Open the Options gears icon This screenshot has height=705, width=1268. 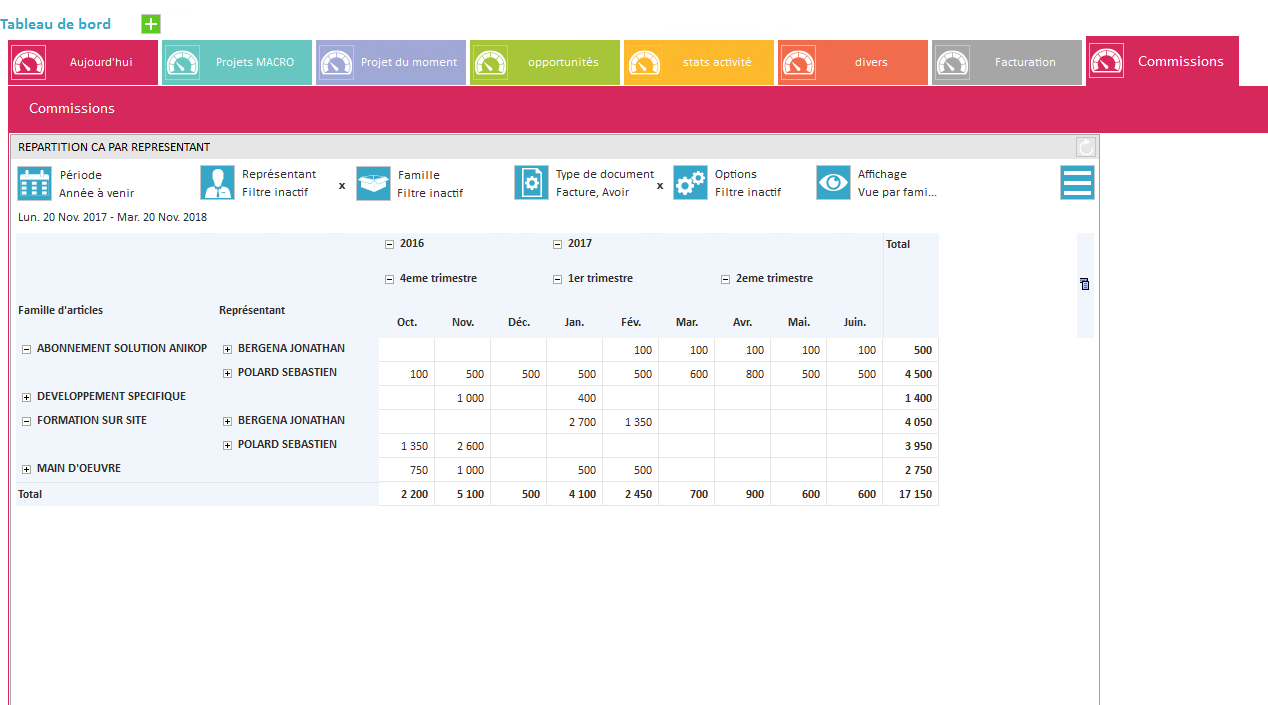tap(690, 183)
